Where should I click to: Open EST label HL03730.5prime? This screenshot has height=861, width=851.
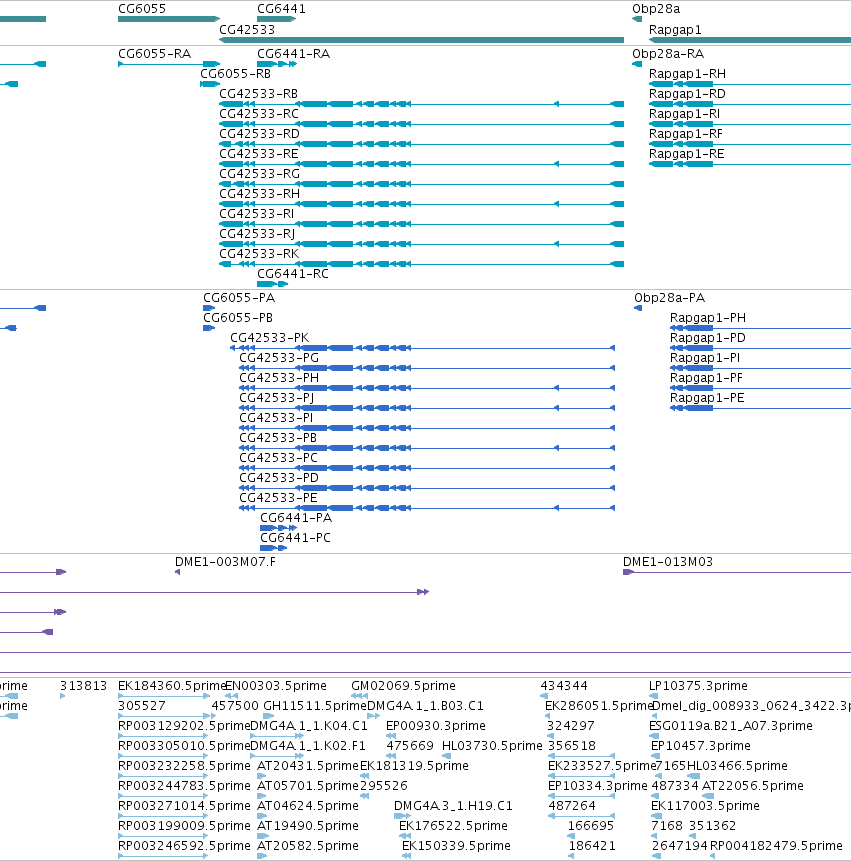[492, 746]
